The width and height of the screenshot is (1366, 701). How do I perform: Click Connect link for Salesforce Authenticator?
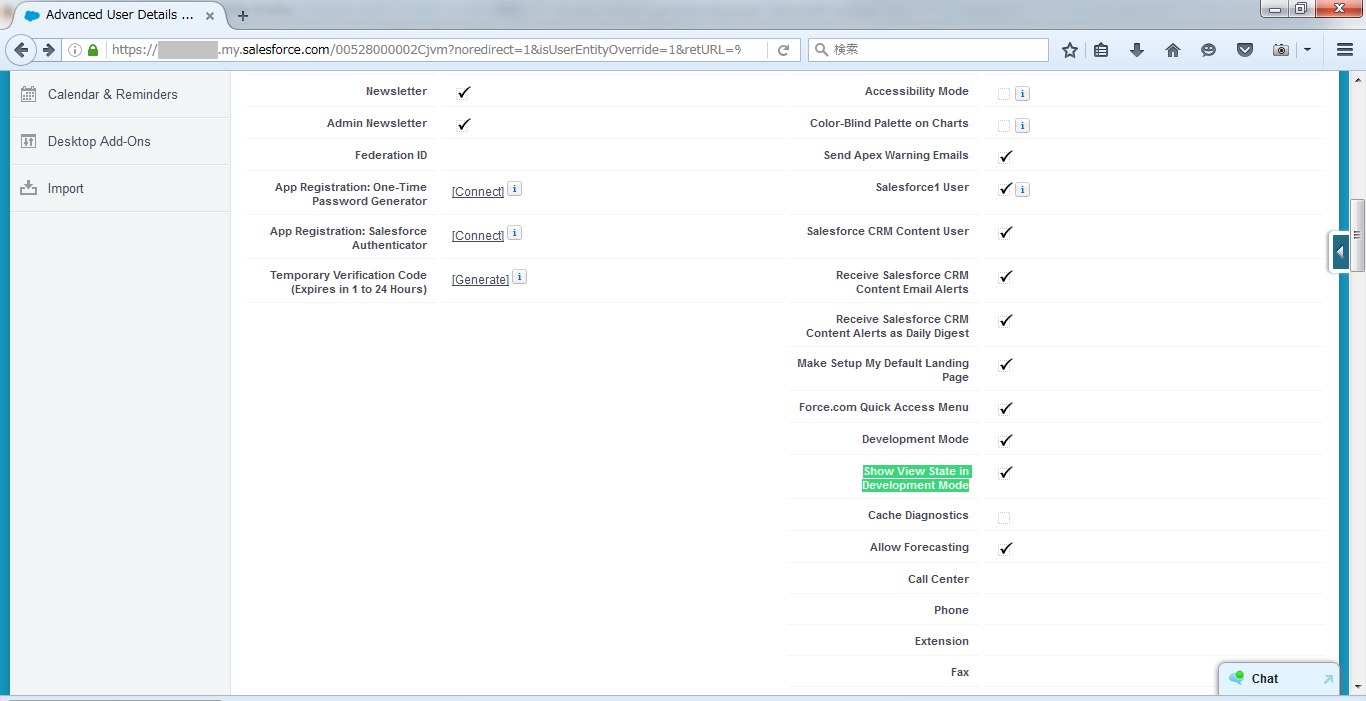pos(478,236)
